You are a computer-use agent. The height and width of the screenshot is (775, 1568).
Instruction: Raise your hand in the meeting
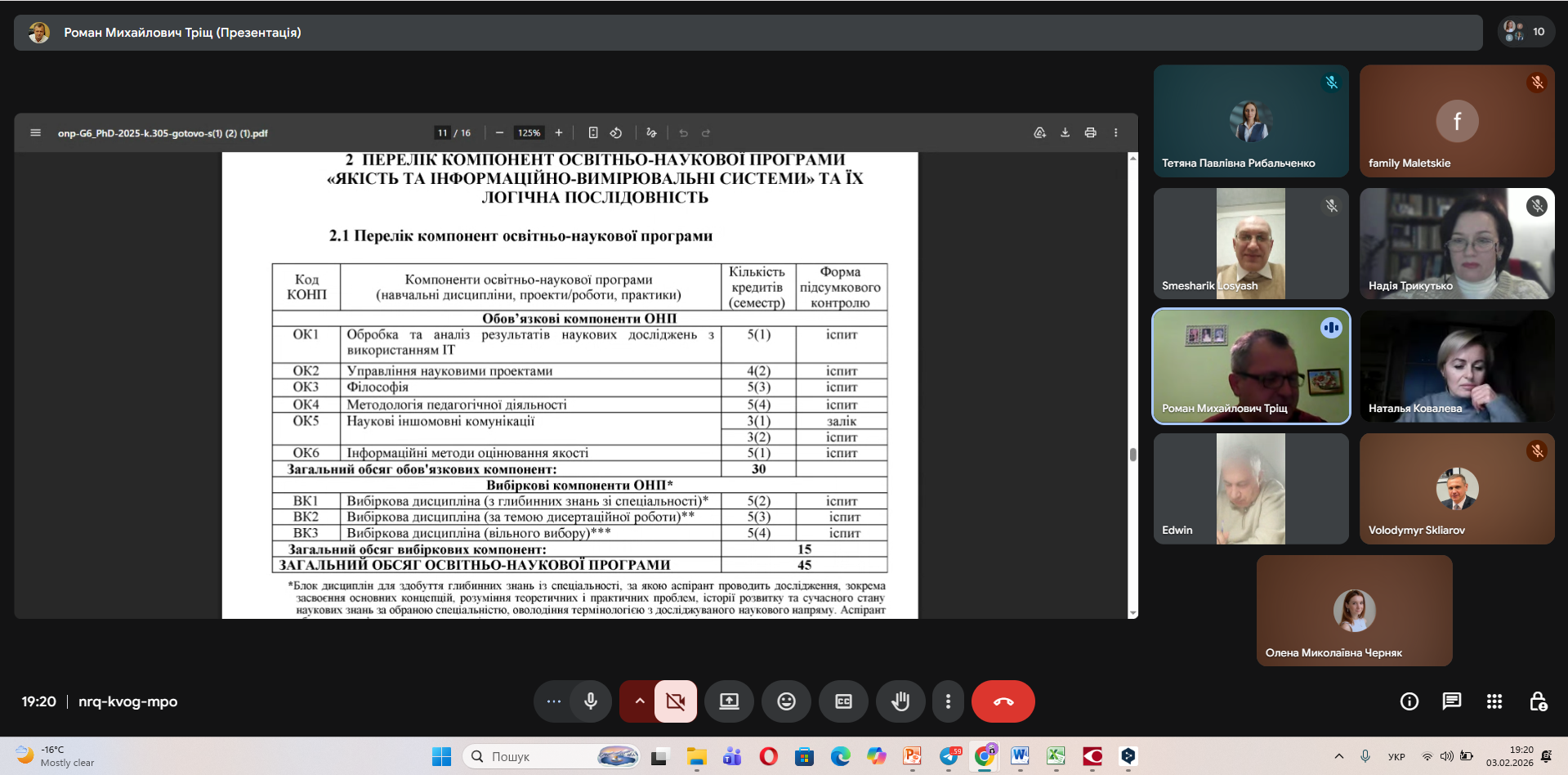pyautogui.click(x=900, y=701)
